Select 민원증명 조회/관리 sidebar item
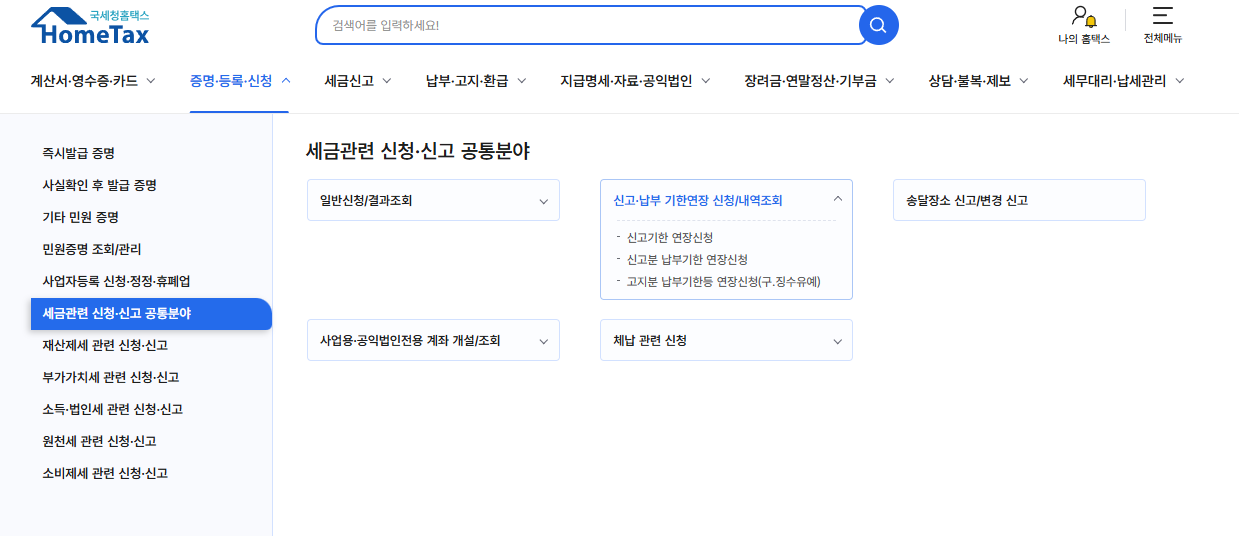Screen dimensions: 1239x536 (92, 249)
